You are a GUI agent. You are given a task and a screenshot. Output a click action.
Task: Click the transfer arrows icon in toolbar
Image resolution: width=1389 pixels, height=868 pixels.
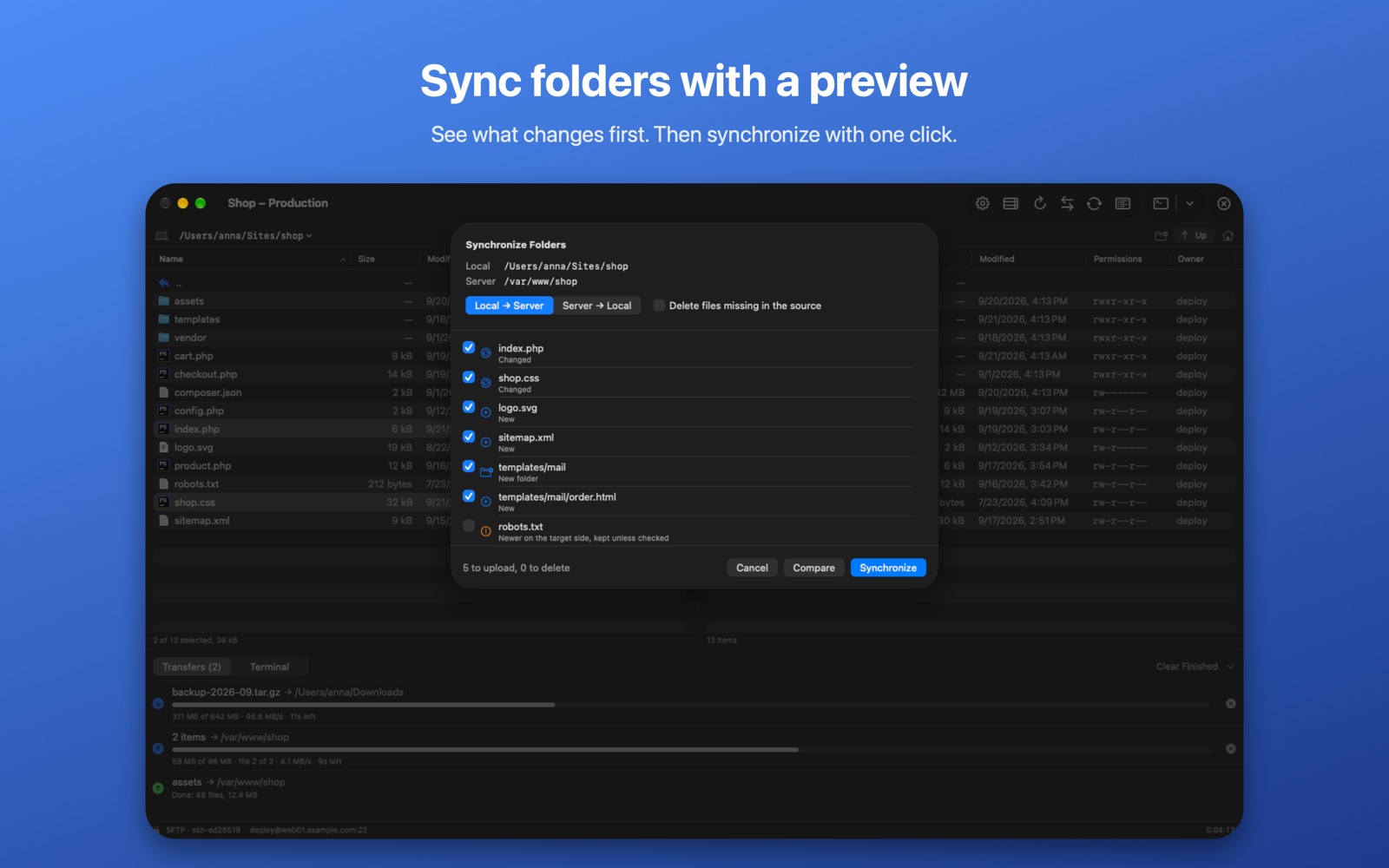(x=1067, y=203)
